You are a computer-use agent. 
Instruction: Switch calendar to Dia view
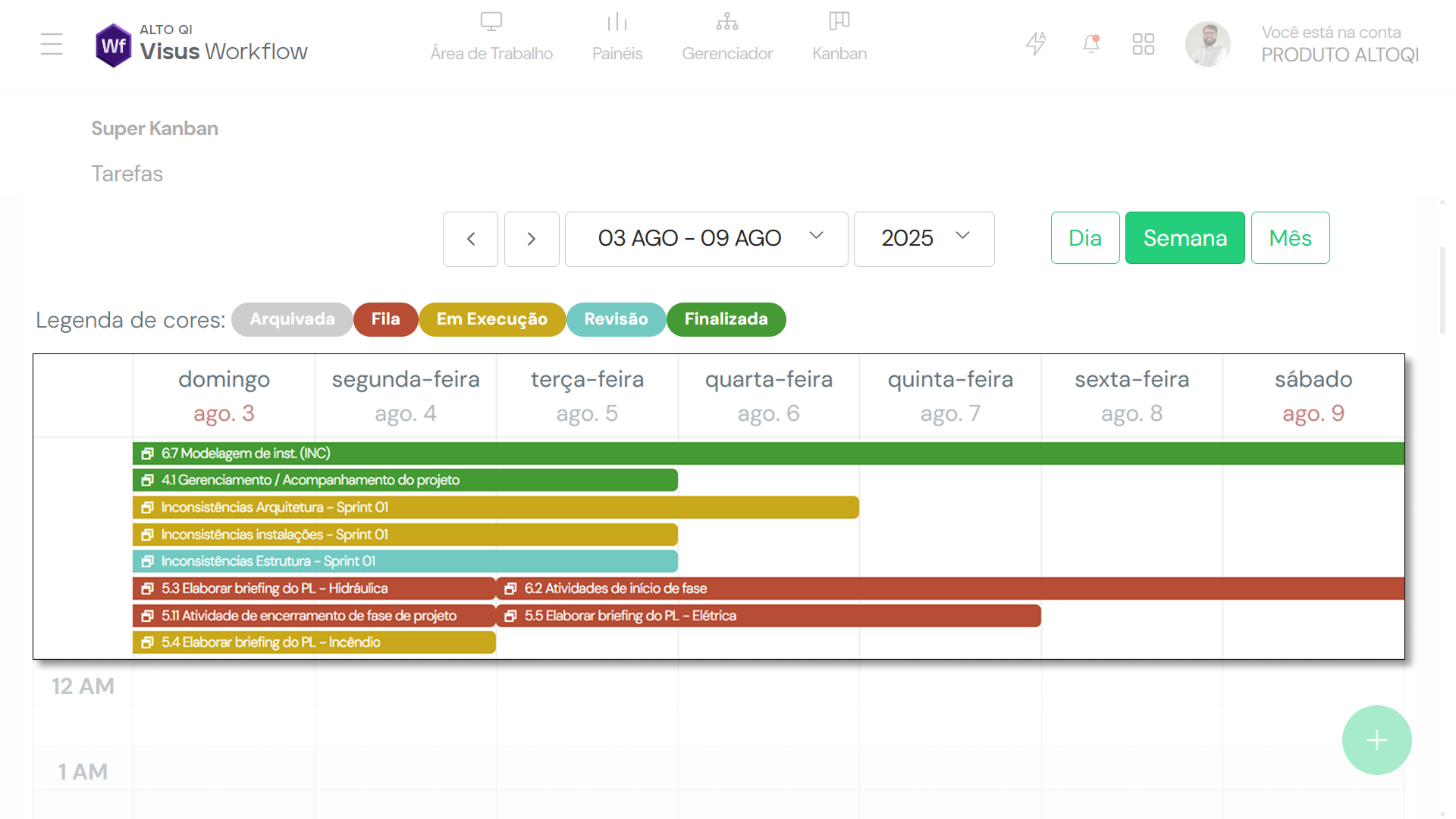pos(1084,238)
